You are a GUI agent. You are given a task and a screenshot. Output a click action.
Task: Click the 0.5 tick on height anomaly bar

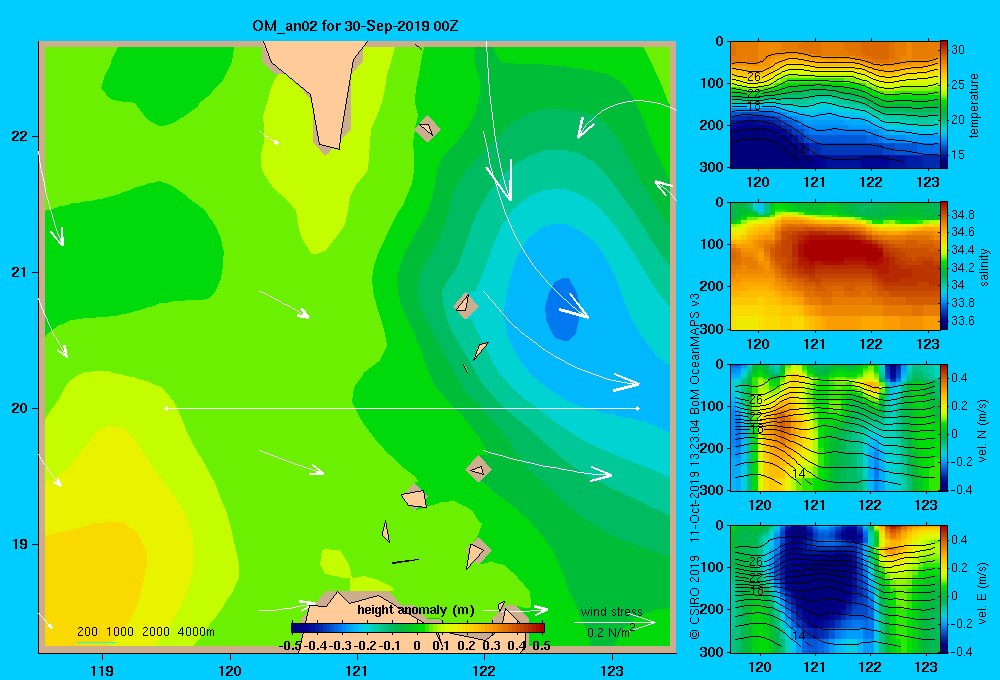(x=541, y=646)
